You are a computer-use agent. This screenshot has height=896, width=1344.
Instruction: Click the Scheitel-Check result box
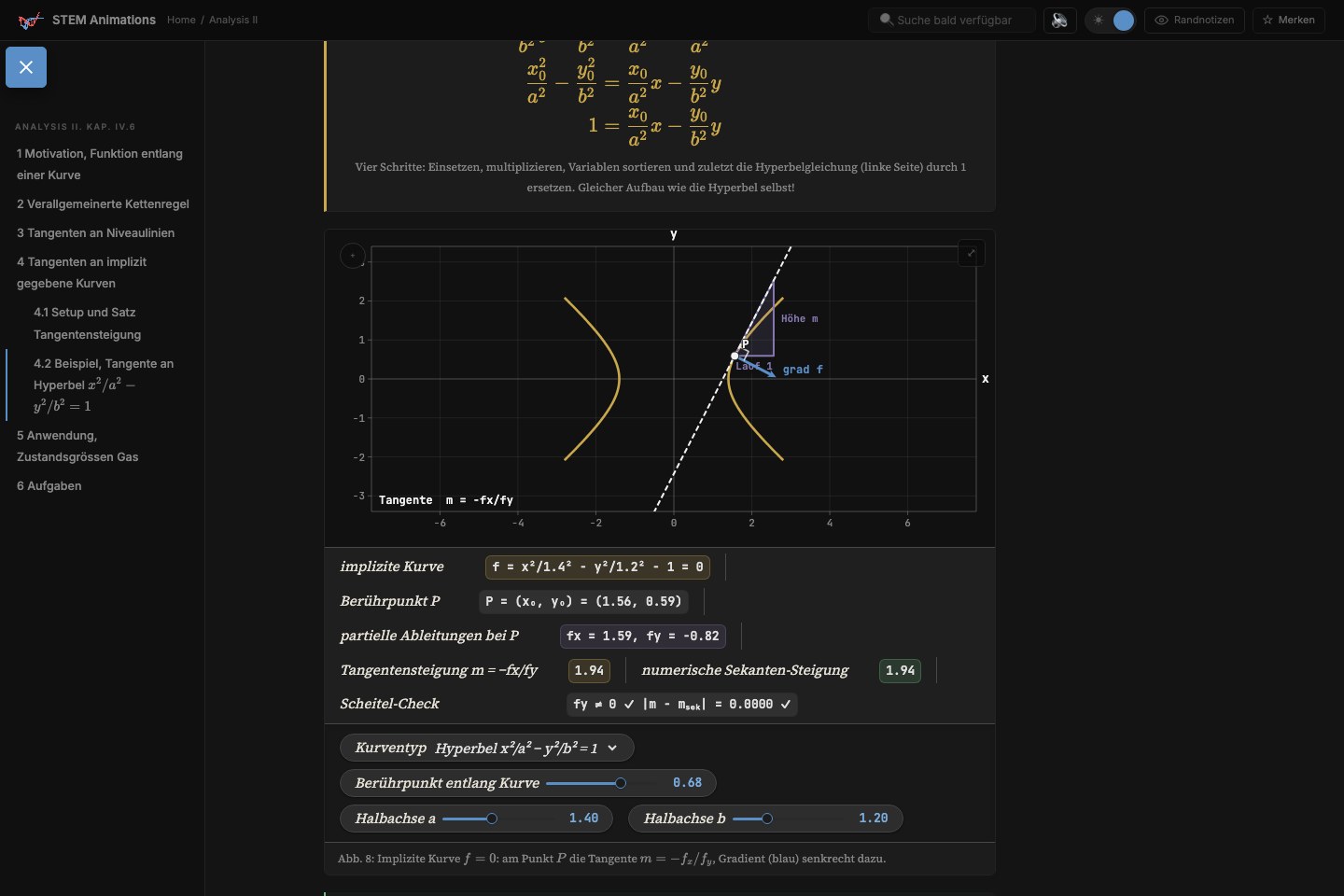pyautogui.click(x=682, y=704)
